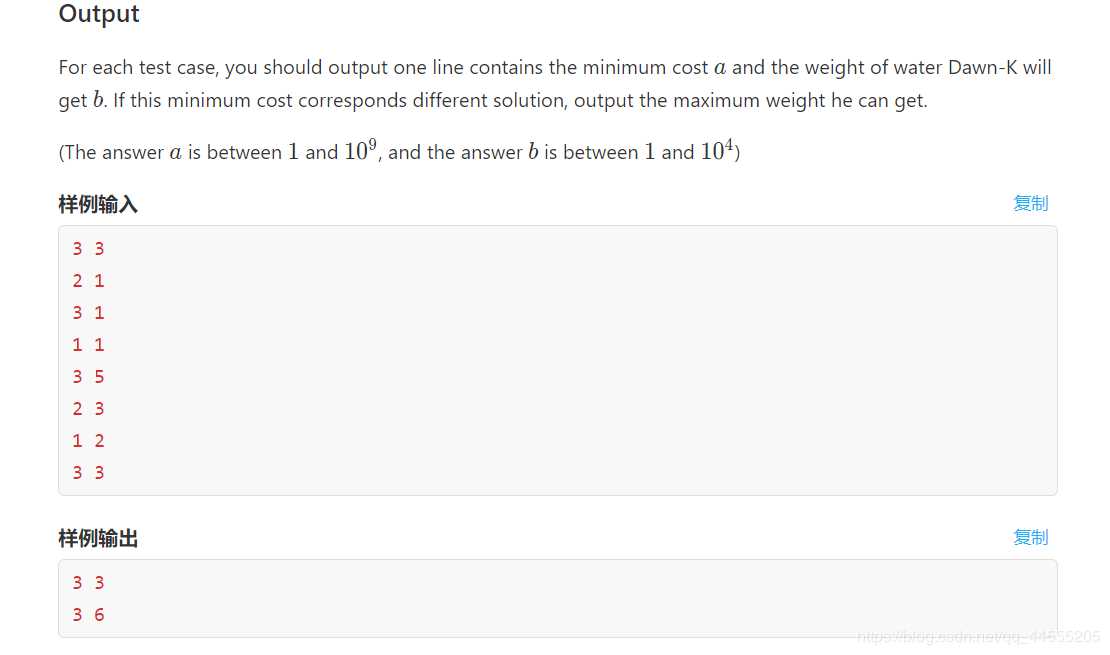
Task: Copy the sample input with 复制 link
Action: pos(1030,203)
